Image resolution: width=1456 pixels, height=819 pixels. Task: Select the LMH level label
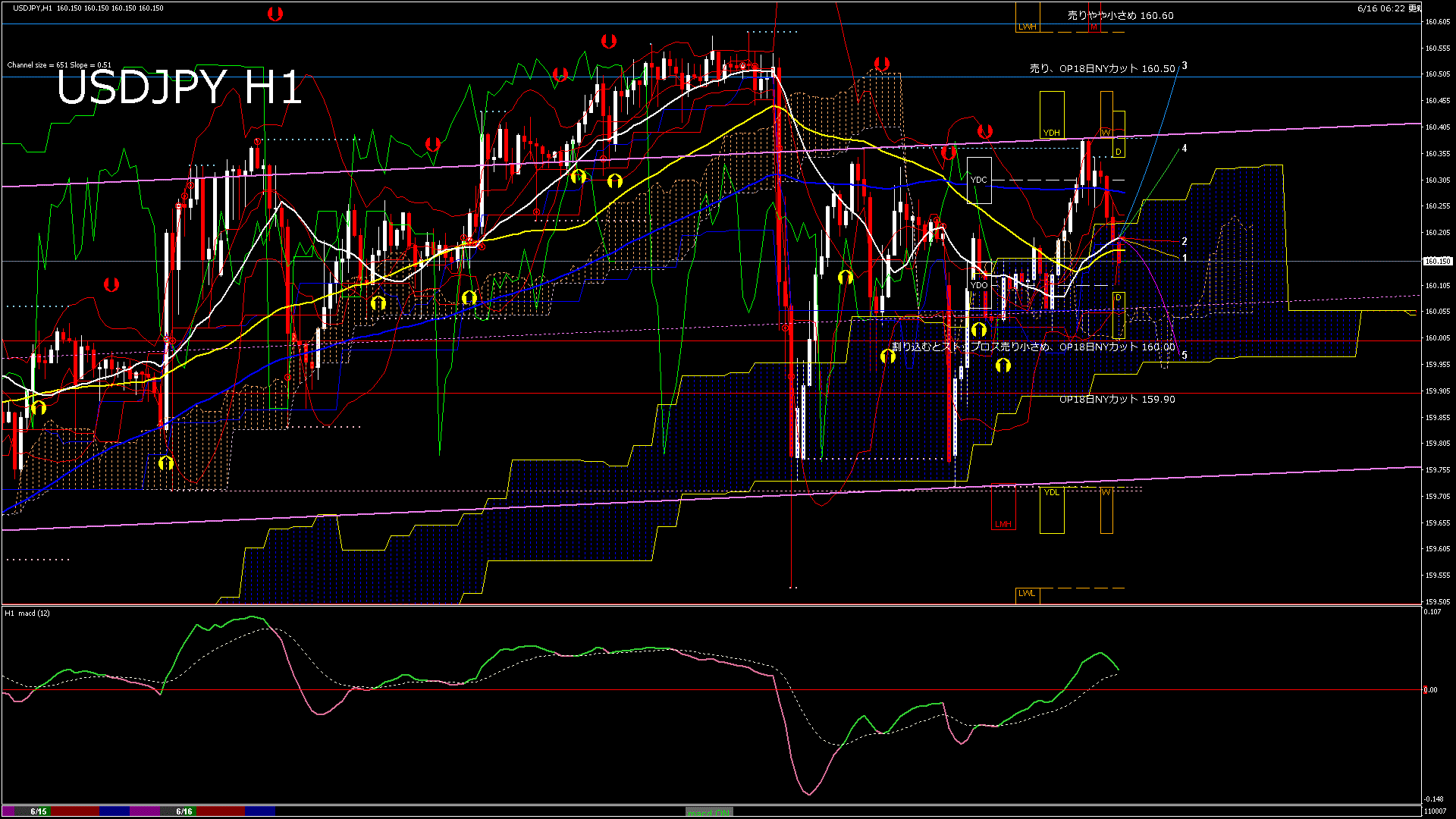point(1003,524)
